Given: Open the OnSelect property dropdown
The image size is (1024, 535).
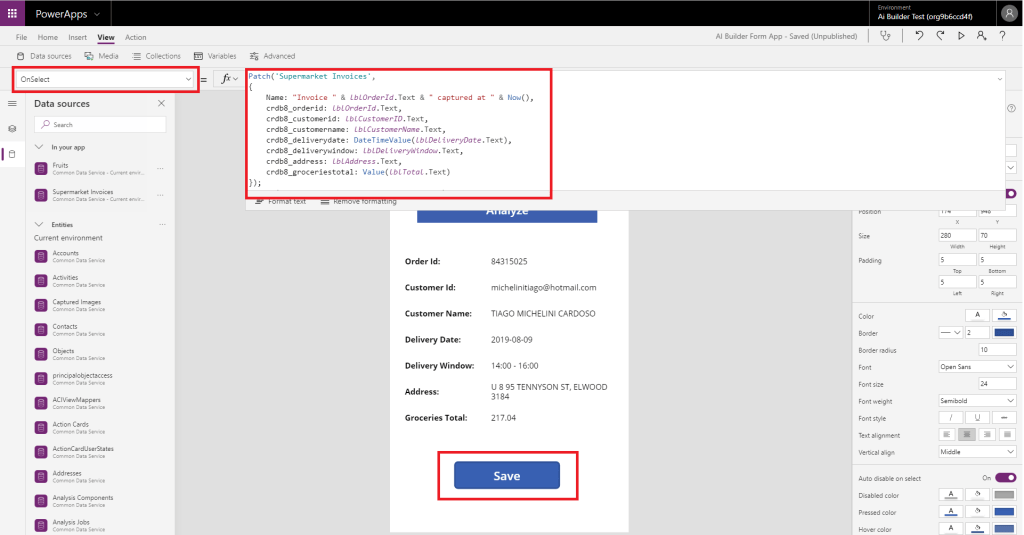Looking at the screenshot, I should coord(105,79).
